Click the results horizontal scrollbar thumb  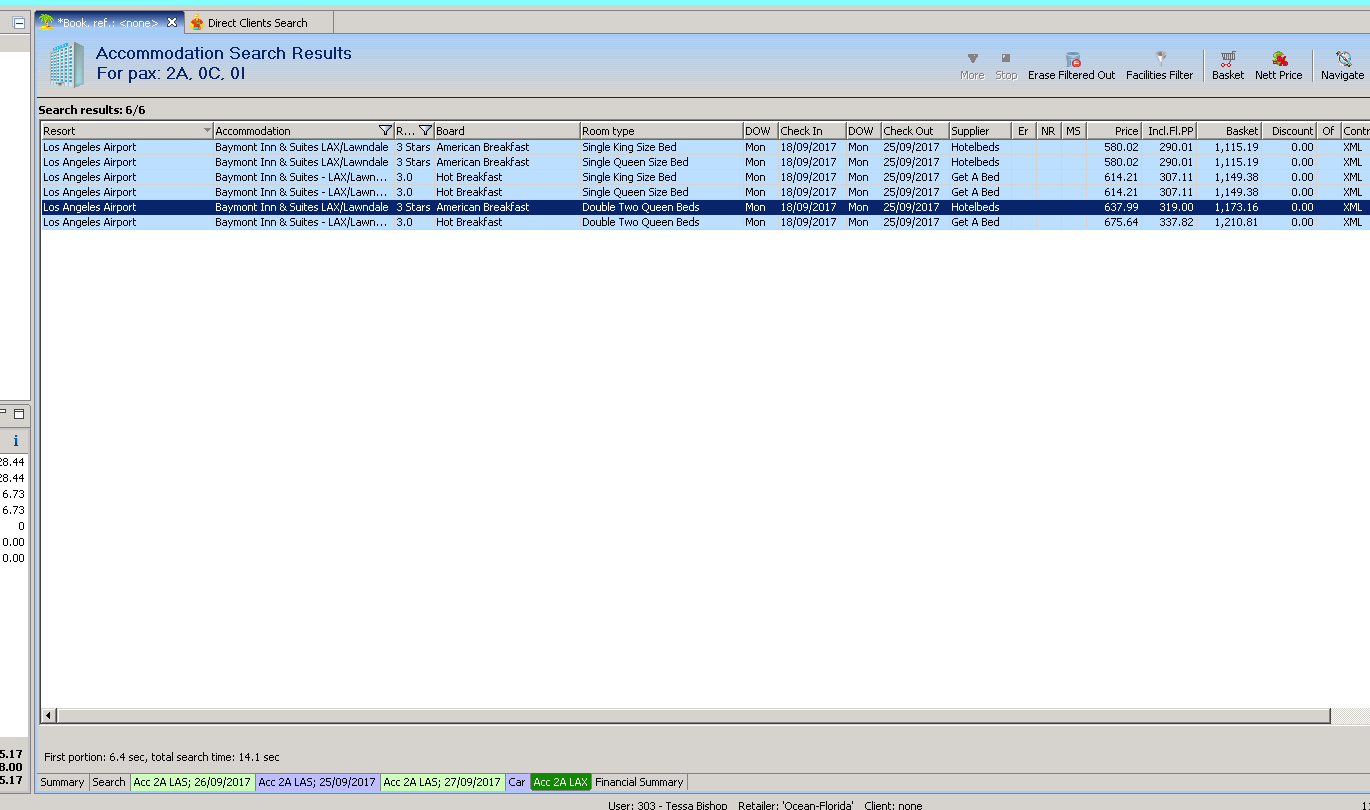click(693, 716)
